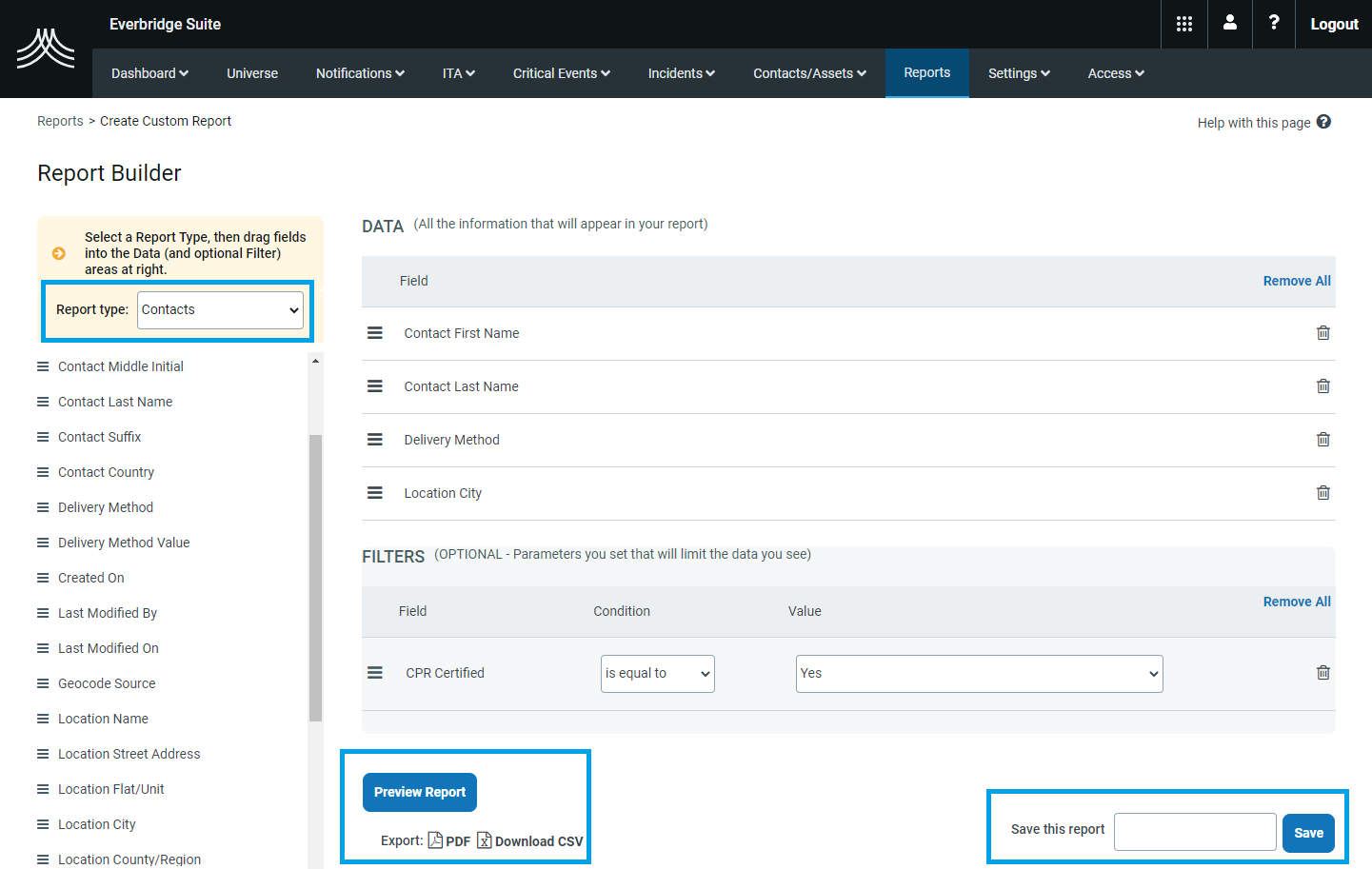Delete the Delivery Method data field

[1323, 440]
